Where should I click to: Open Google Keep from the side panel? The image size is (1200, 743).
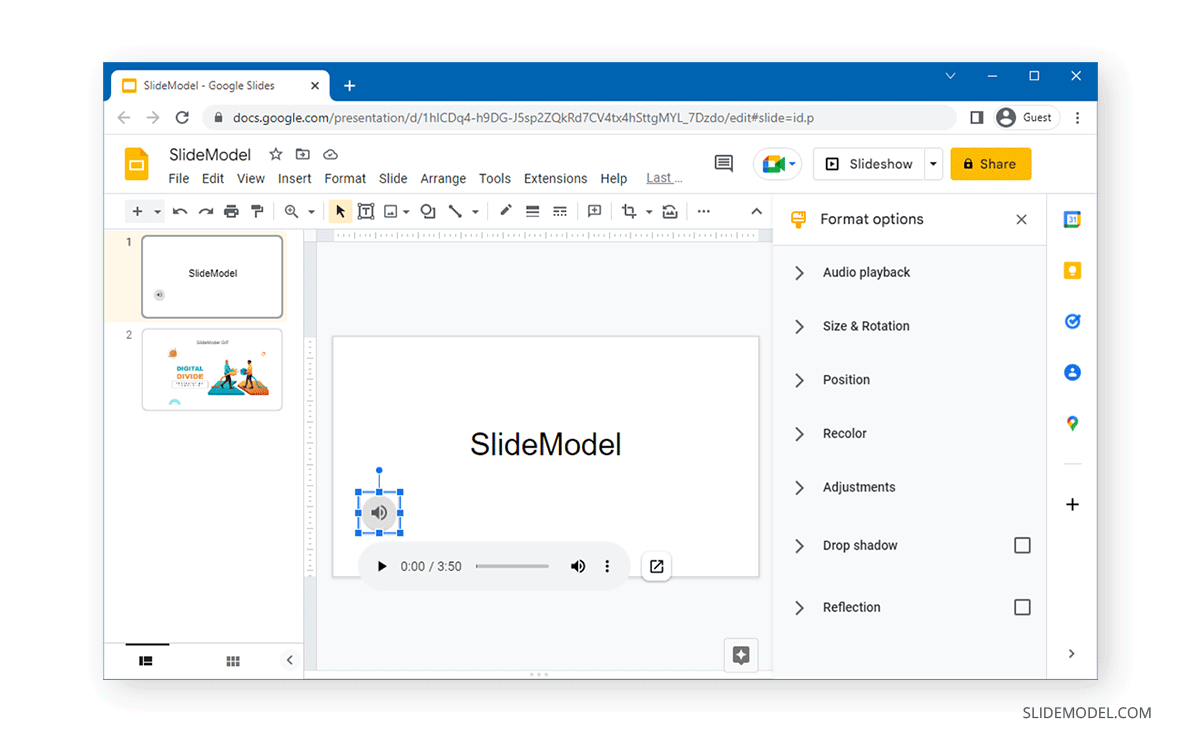(1072, 270)
